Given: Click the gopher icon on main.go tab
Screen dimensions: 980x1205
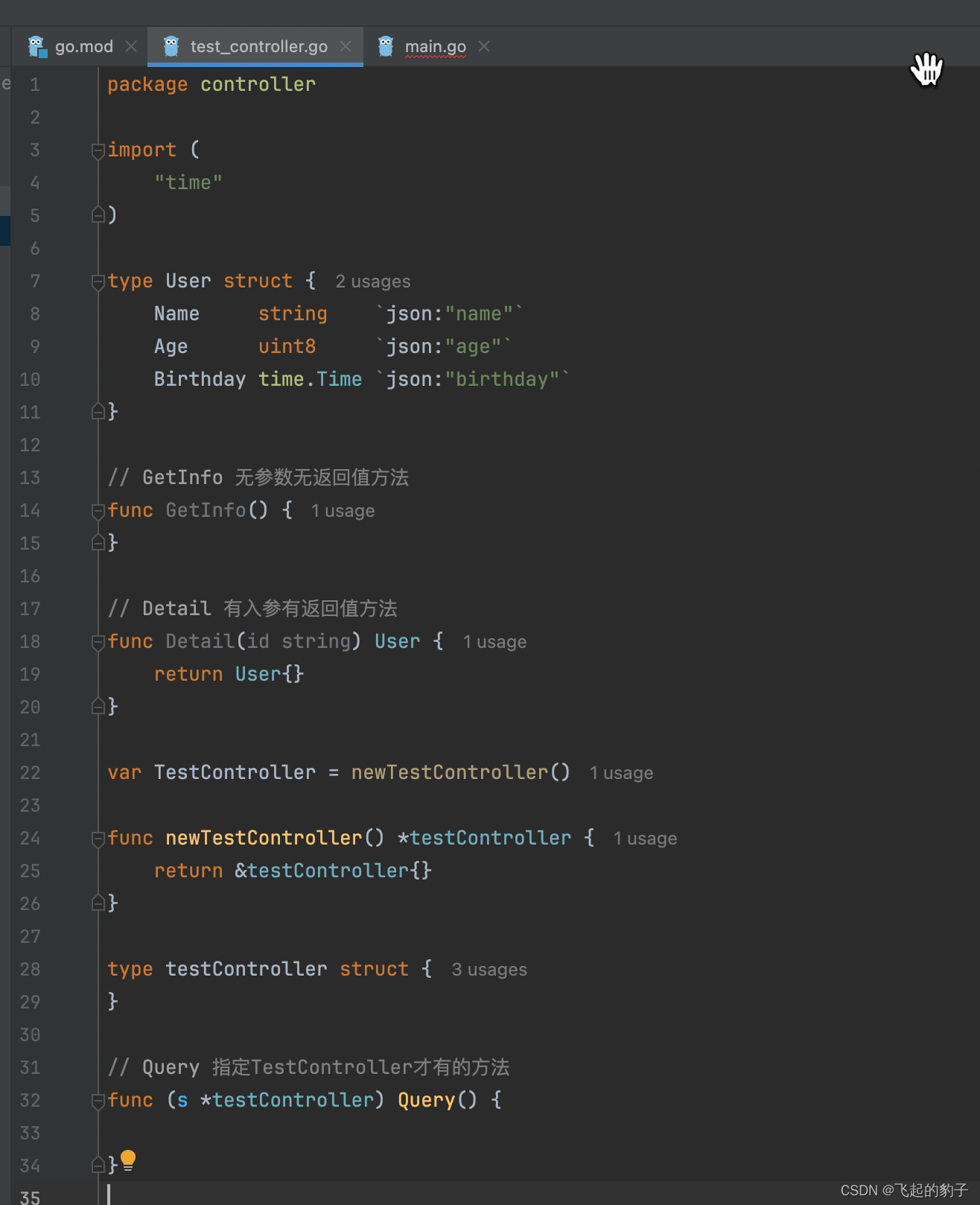Looking at the screenshot, I should pos(386,46).
